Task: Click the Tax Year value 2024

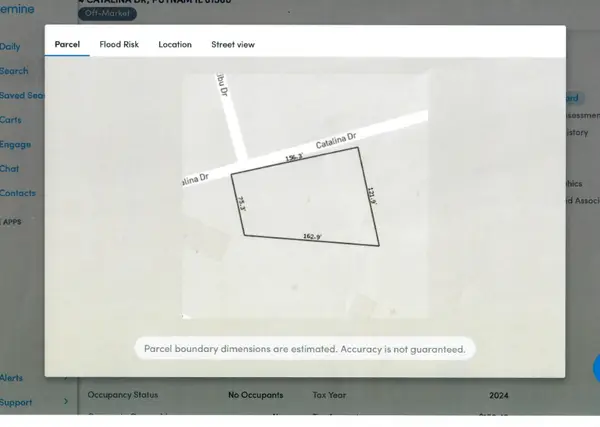Action: pyautogui.click(x=499, y=396)
